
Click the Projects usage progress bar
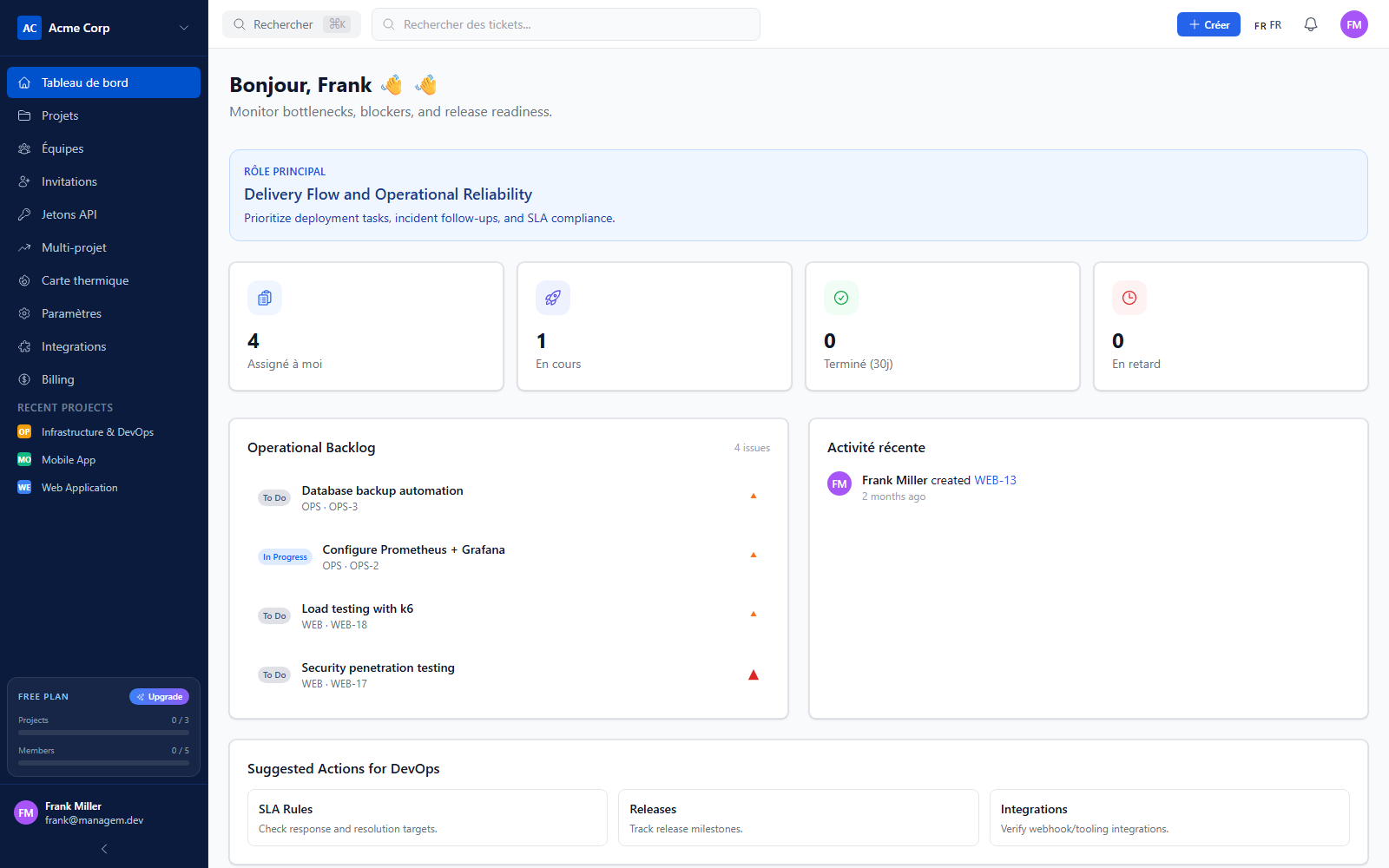103,733
